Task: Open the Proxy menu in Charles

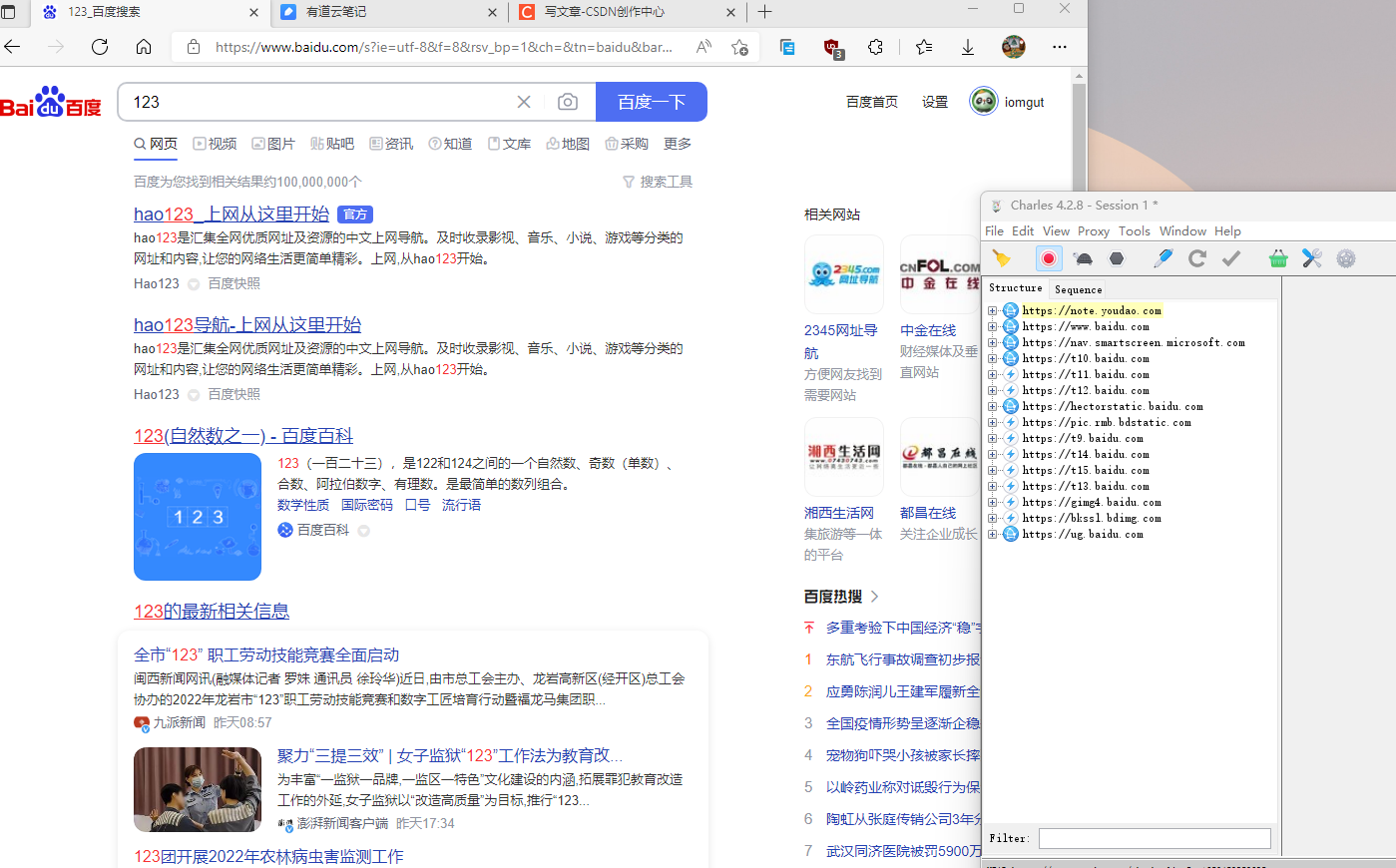Action: coord(1094,230)
